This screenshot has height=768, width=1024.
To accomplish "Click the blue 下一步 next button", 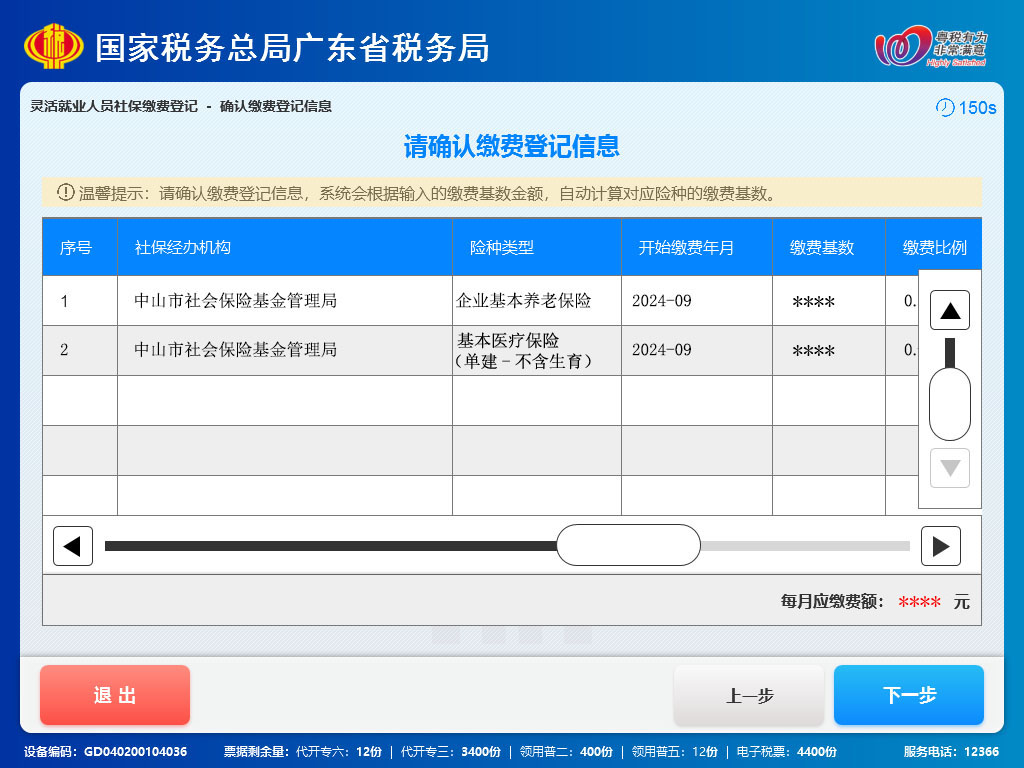I will (x=908, y=694).
